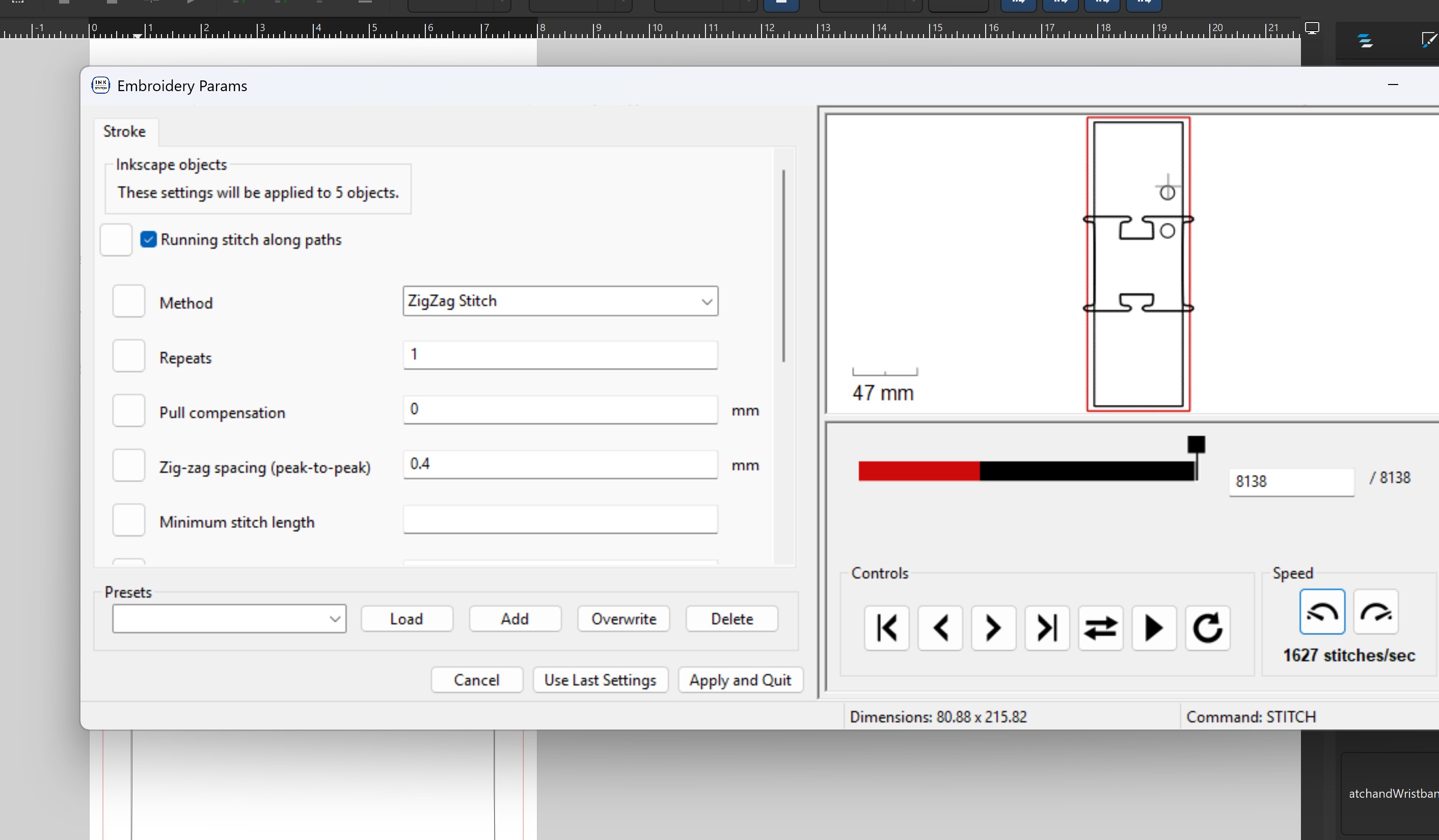Slow down simulation speed
Screen dimensions: 1439x840
click(x=1322, y=612)
